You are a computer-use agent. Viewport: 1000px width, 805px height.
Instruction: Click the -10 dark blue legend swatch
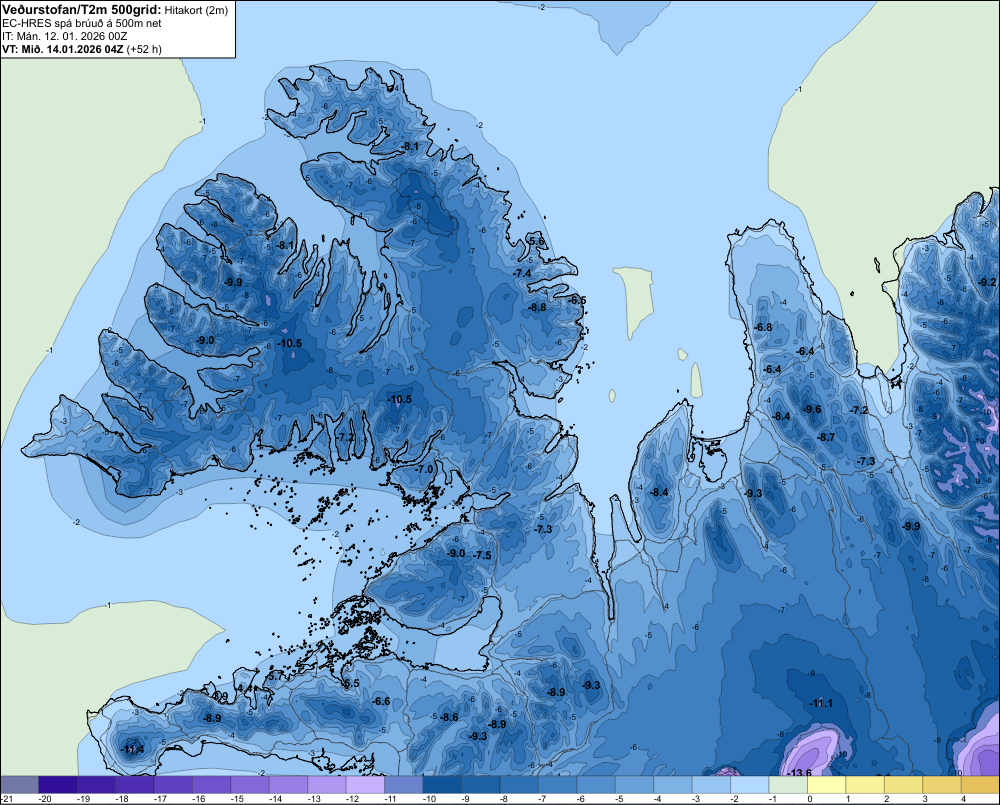click(x=442, y=785)
